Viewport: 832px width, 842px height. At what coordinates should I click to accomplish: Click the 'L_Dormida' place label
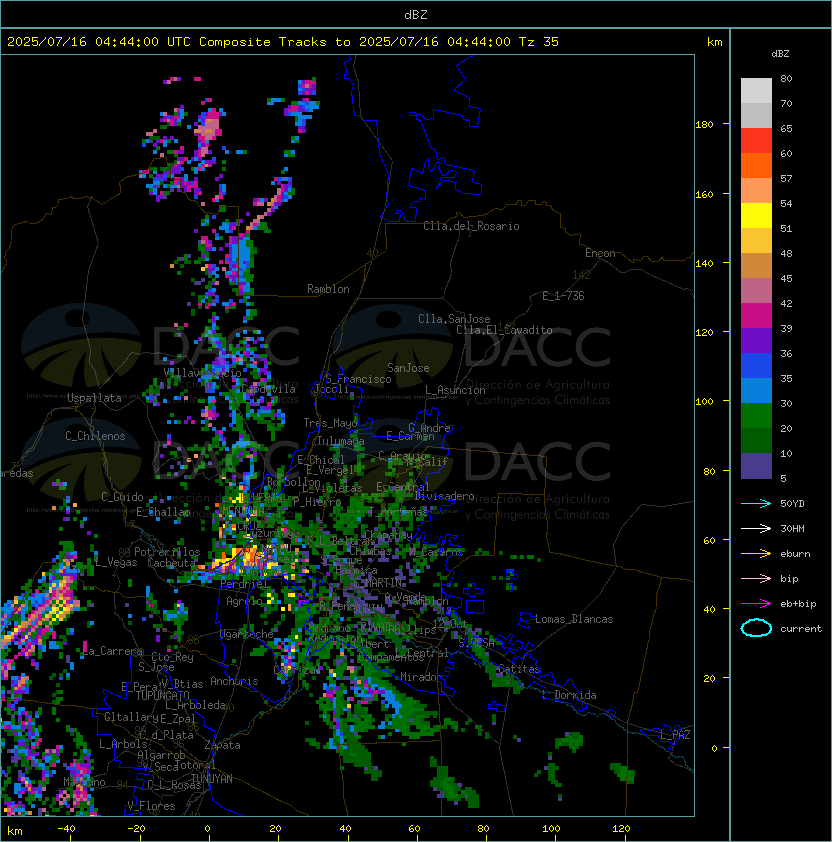(x=569, y=695)
